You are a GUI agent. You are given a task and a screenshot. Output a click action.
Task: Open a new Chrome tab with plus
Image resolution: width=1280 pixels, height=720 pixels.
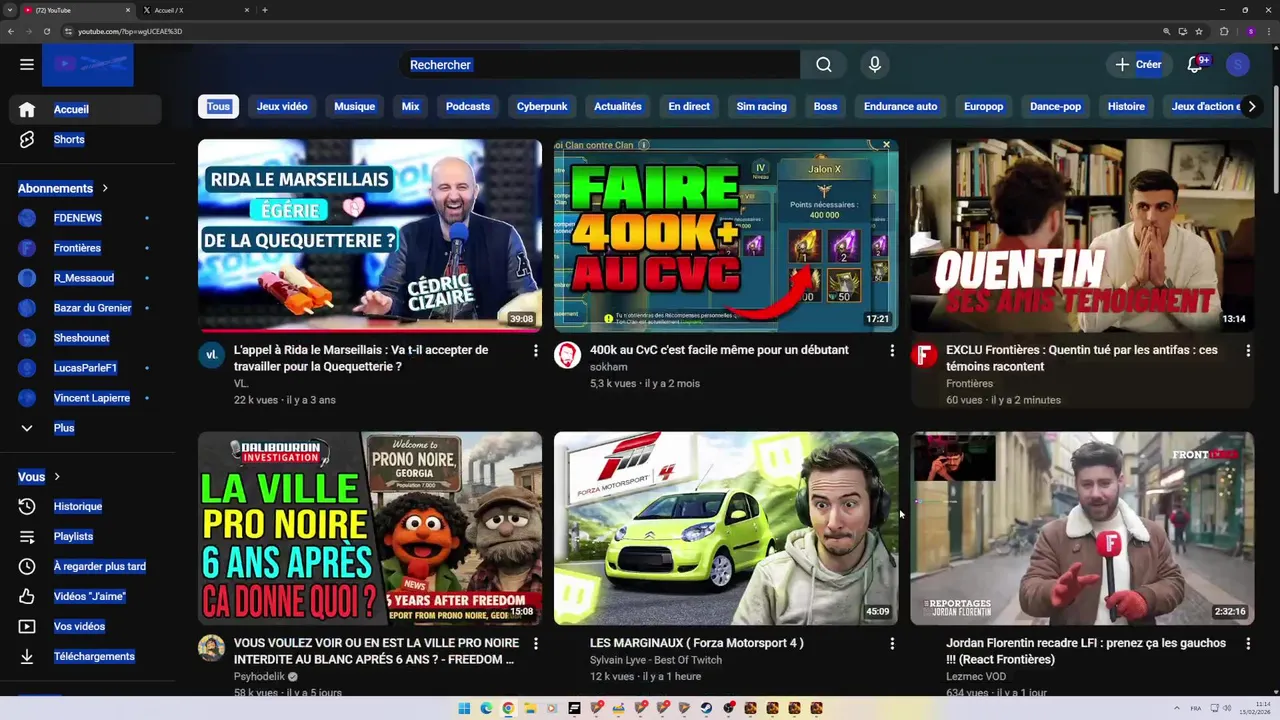click(264, 10)
